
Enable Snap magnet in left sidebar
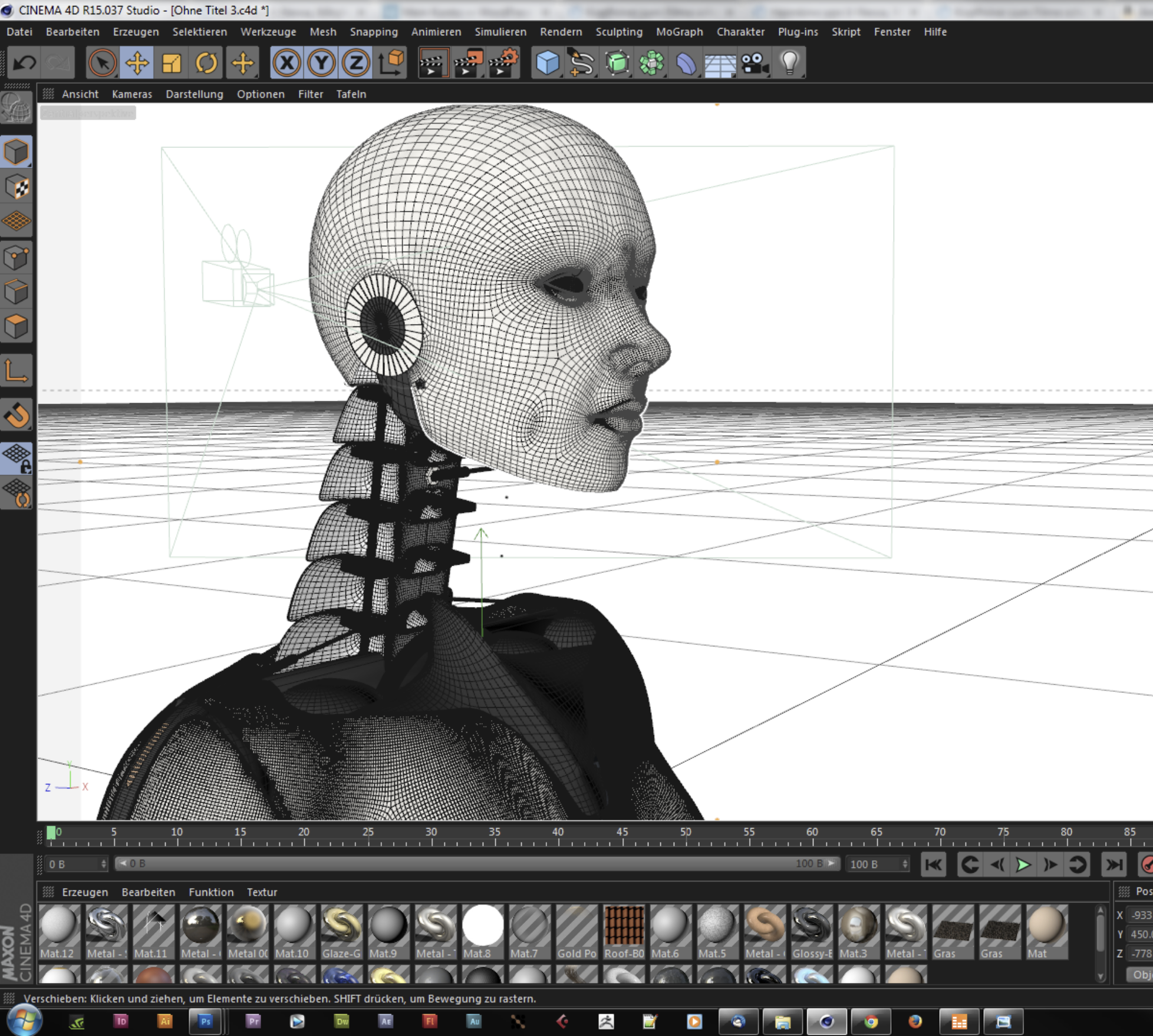17,415
